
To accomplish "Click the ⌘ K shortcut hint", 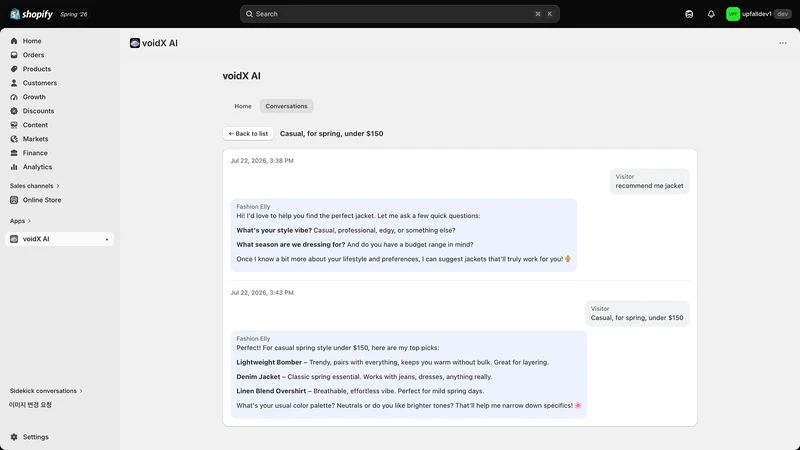I will click(543, 14).
